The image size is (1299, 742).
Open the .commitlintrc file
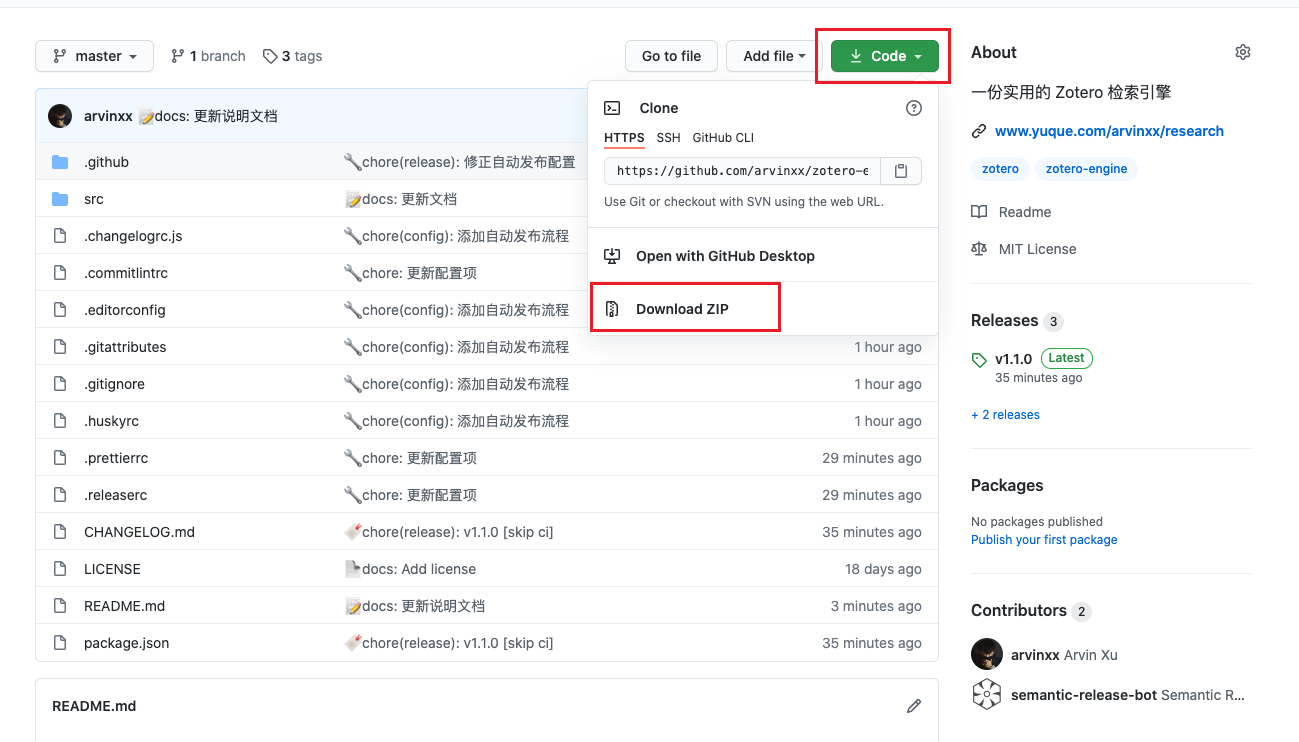click(x=126, y=273)
